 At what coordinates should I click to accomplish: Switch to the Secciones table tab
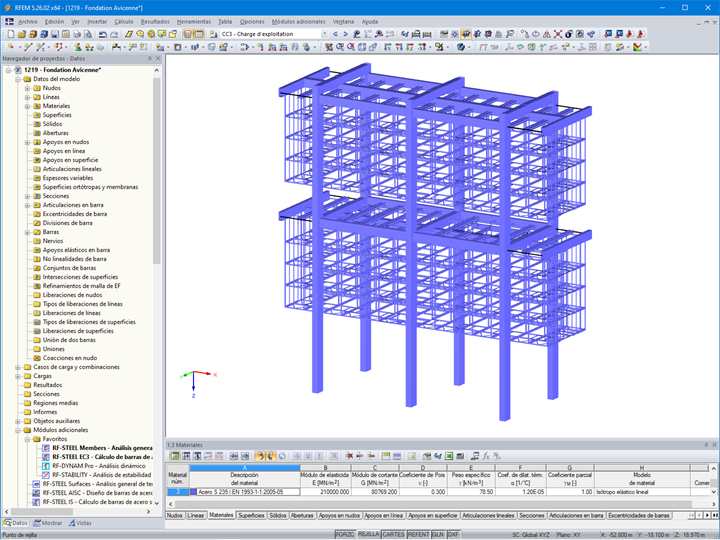(531, 516)
